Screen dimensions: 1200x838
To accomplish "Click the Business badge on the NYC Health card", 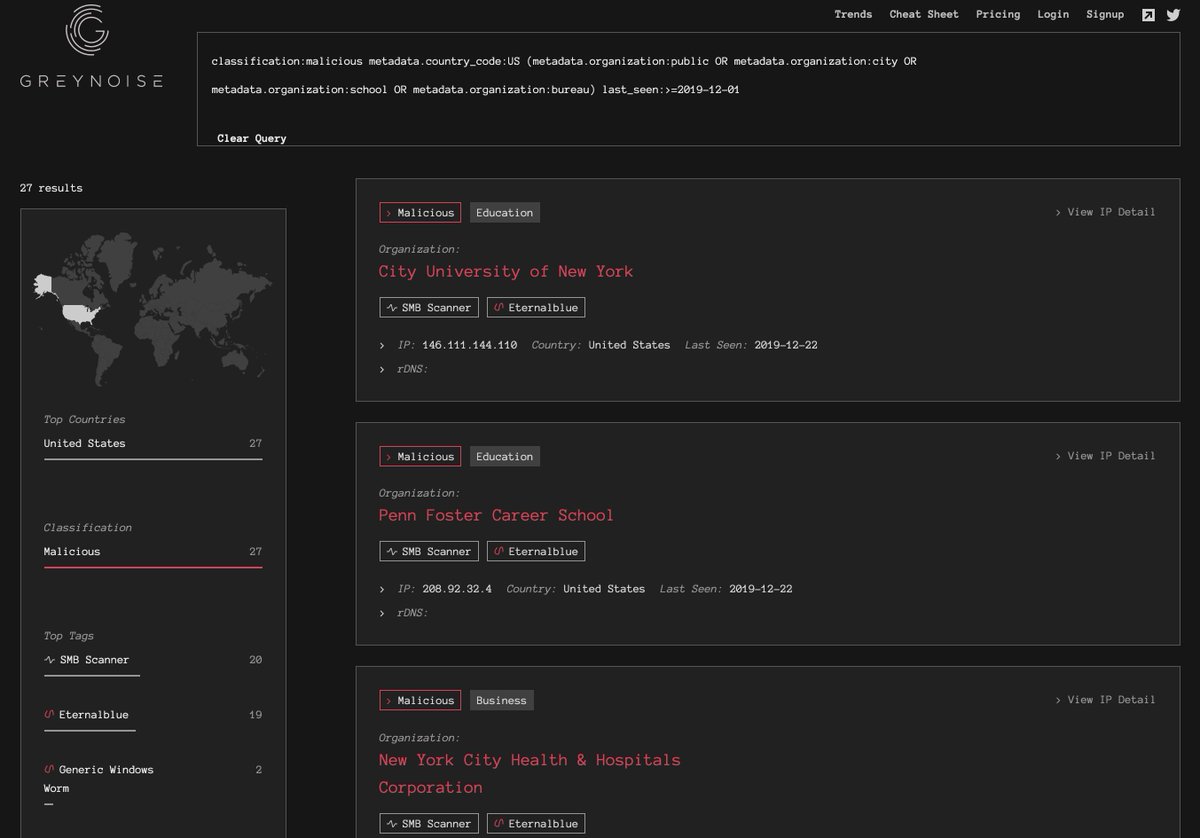I will click(x=502, y=700).
